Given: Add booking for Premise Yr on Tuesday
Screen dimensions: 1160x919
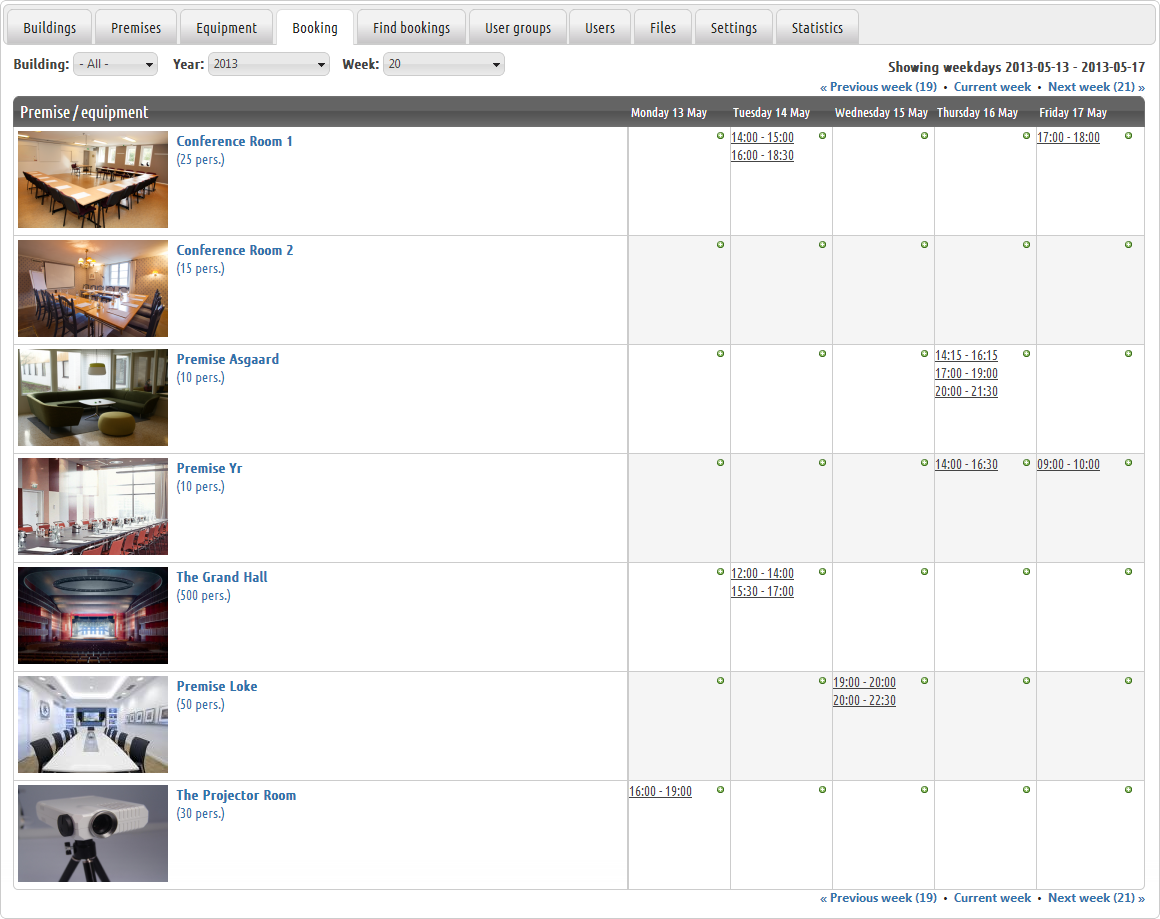Looking at the screenshot, I should click(823, 463).
